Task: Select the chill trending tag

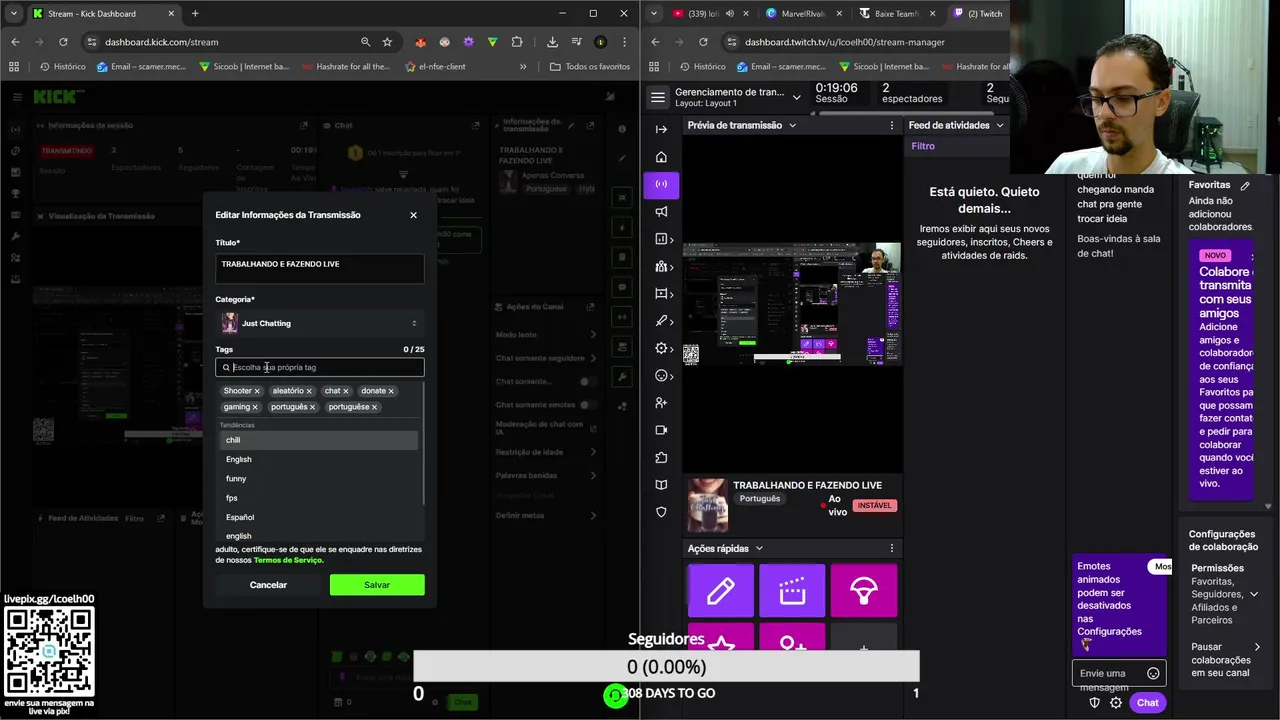Action: click(318, 440)
